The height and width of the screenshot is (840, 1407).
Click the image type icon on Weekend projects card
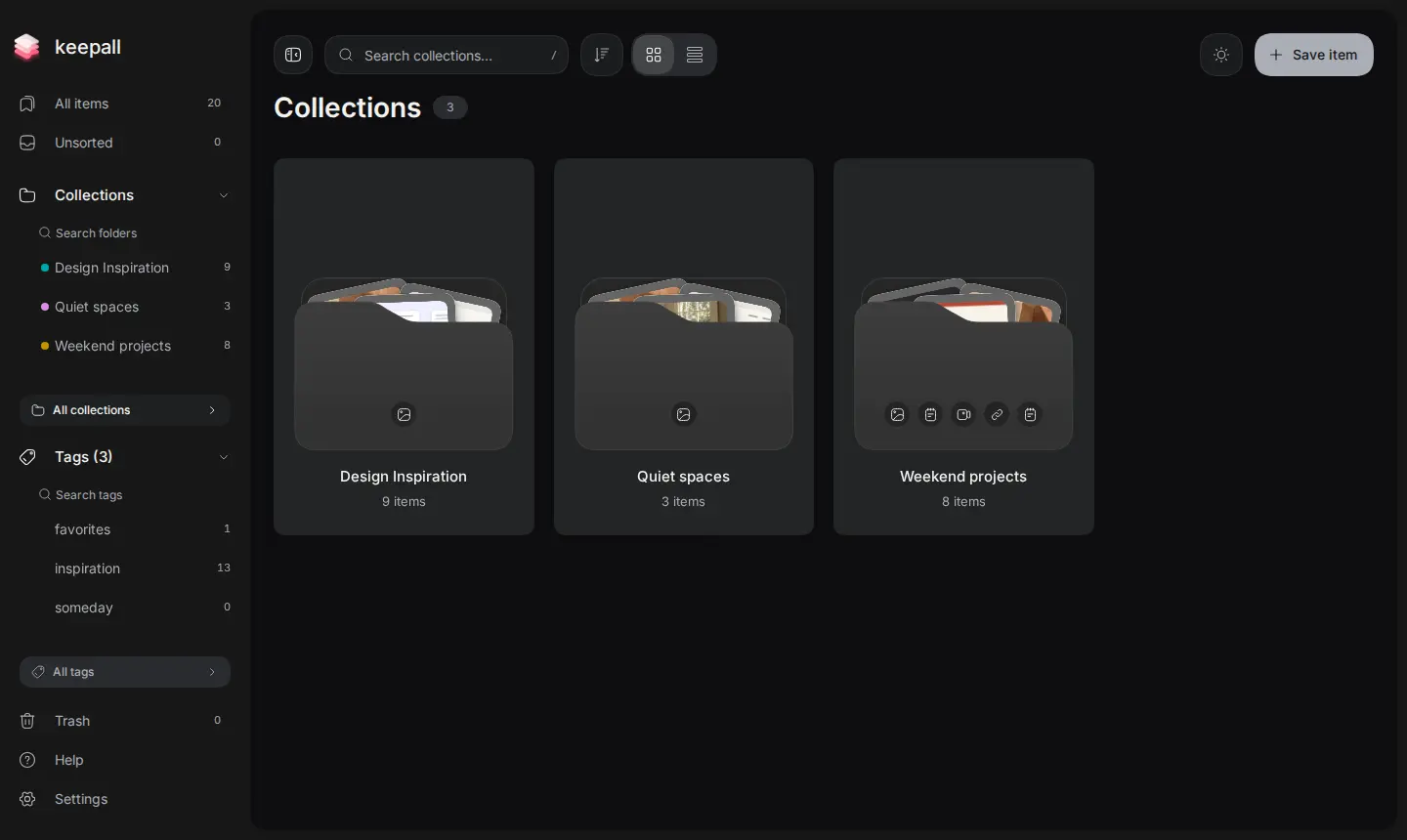[x=897, y=414]
